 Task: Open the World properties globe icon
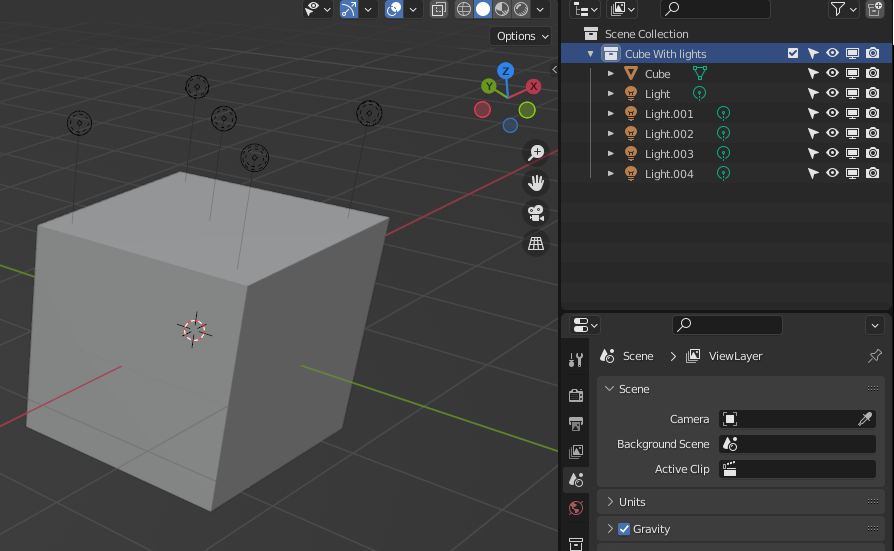point(576,508)
